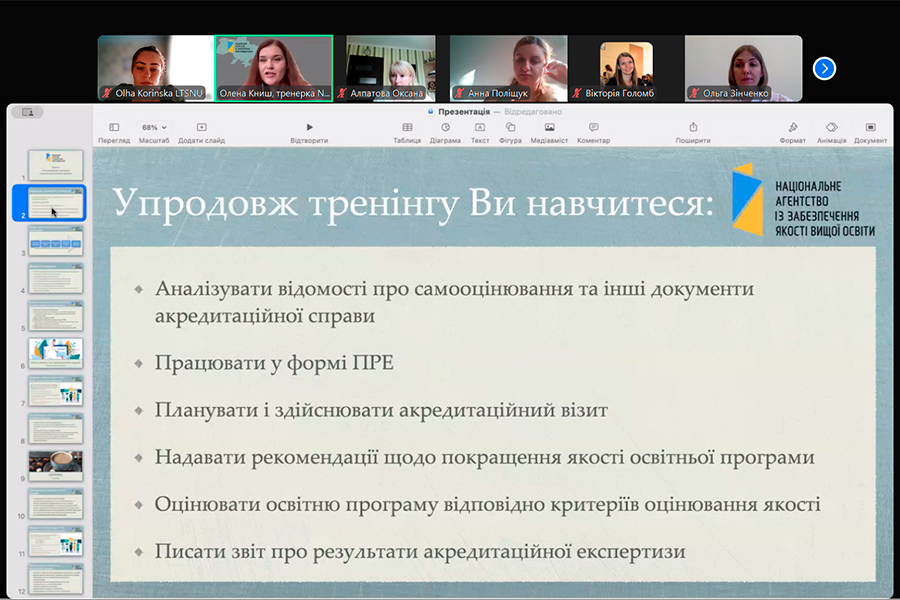Select slide 2 thumbnail
Screen dimensions: 900x600
[x=56, y=202]
